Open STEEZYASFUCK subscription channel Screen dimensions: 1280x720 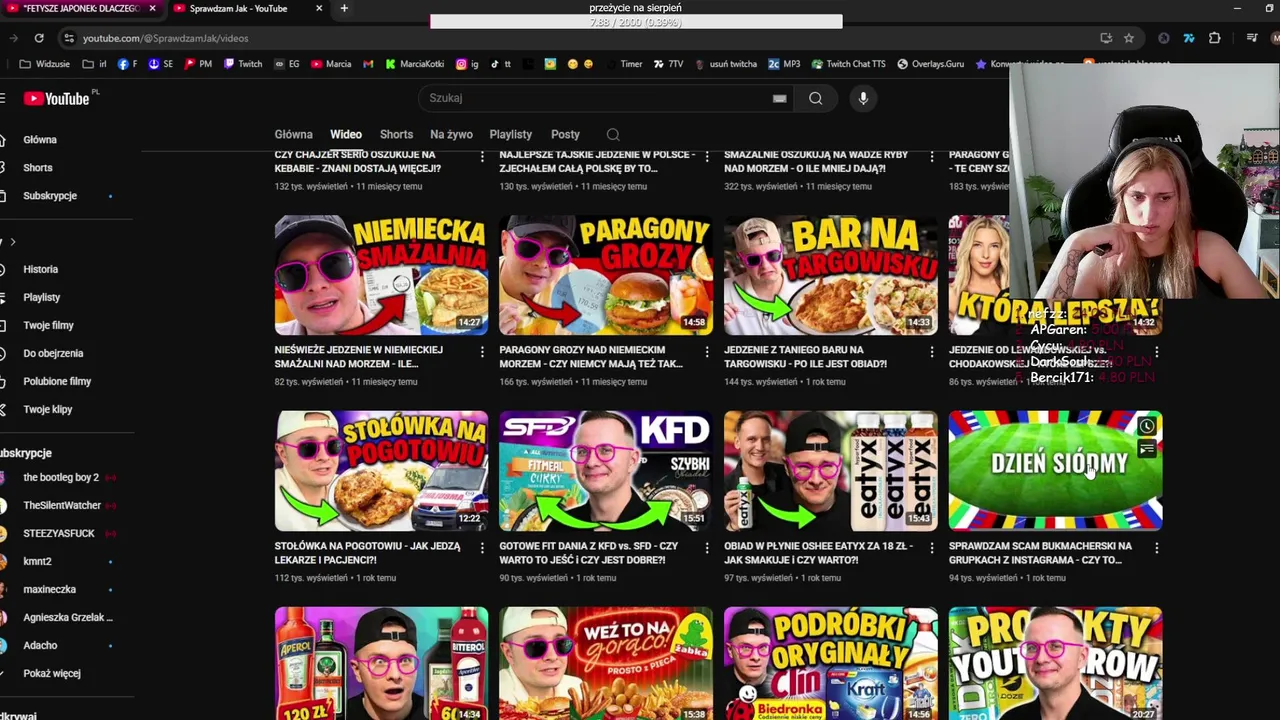[59, 533]
